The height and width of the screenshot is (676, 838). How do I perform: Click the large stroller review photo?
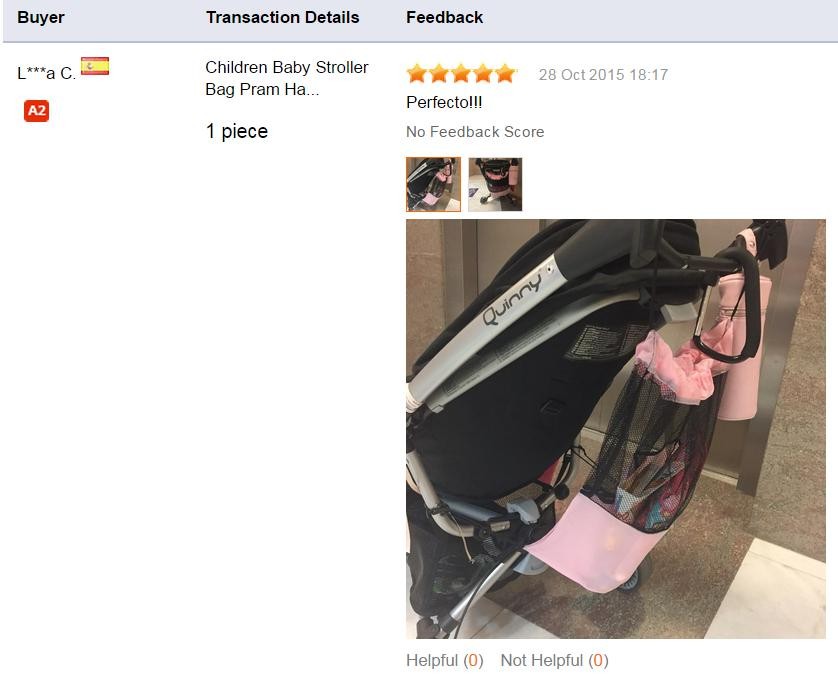tap(616, 429)
